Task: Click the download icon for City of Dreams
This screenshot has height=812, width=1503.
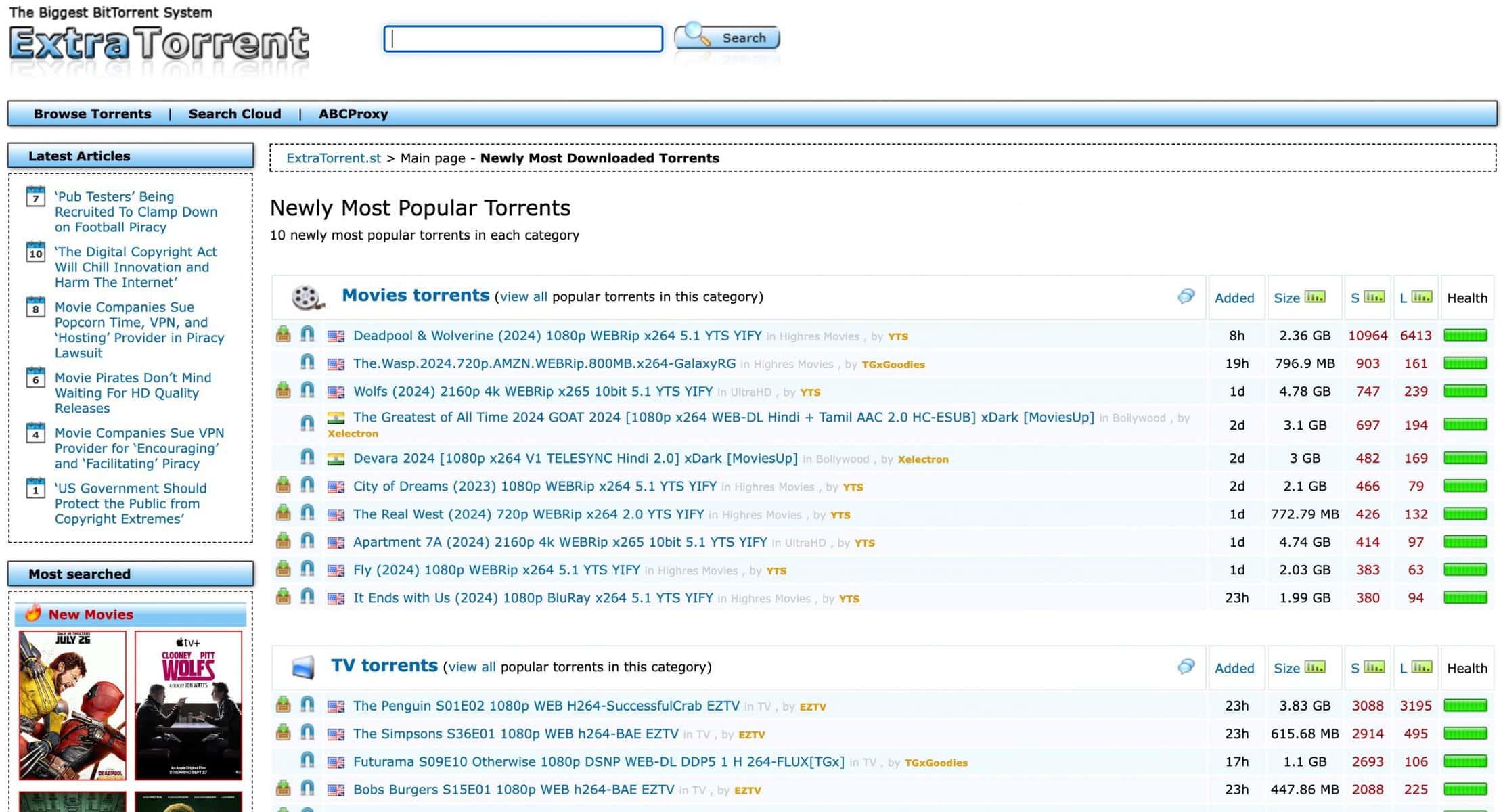Action: click(x=284, y=485)
